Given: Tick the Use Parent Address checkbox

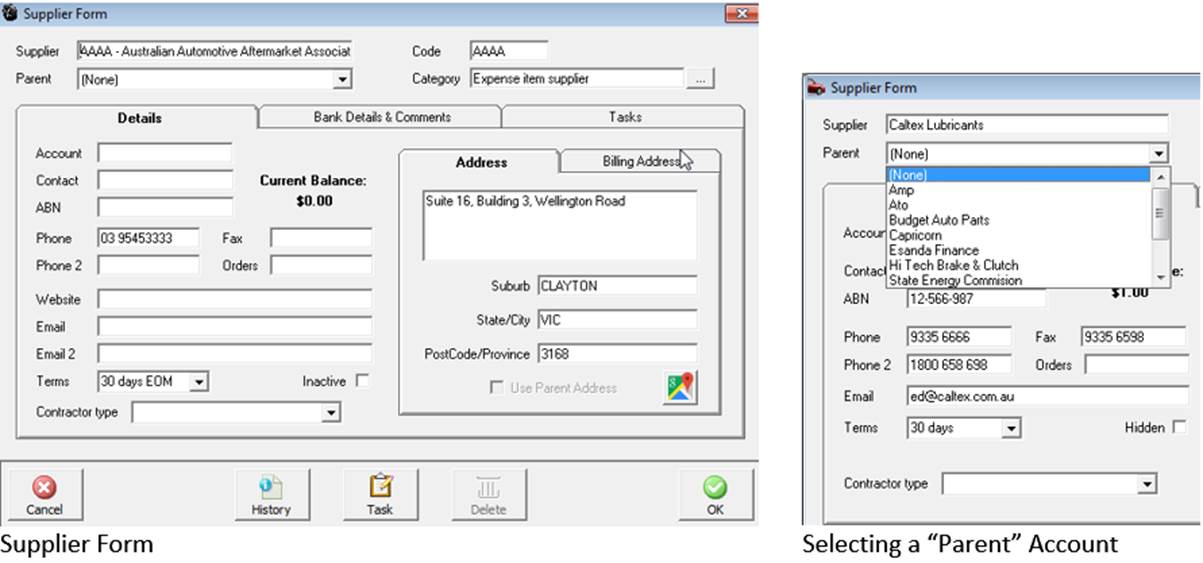Looking at the screenshot, I should 497,388.
